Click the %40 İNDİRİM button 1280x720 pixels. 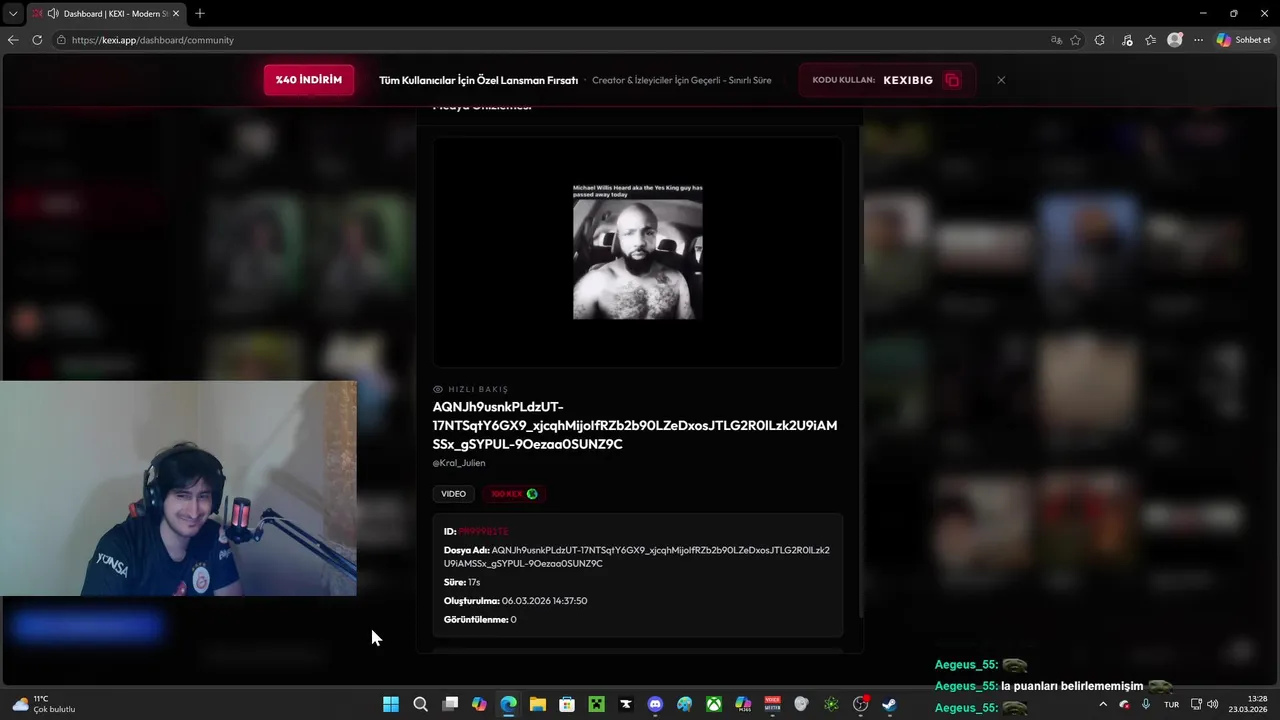[x=309, y=80]
